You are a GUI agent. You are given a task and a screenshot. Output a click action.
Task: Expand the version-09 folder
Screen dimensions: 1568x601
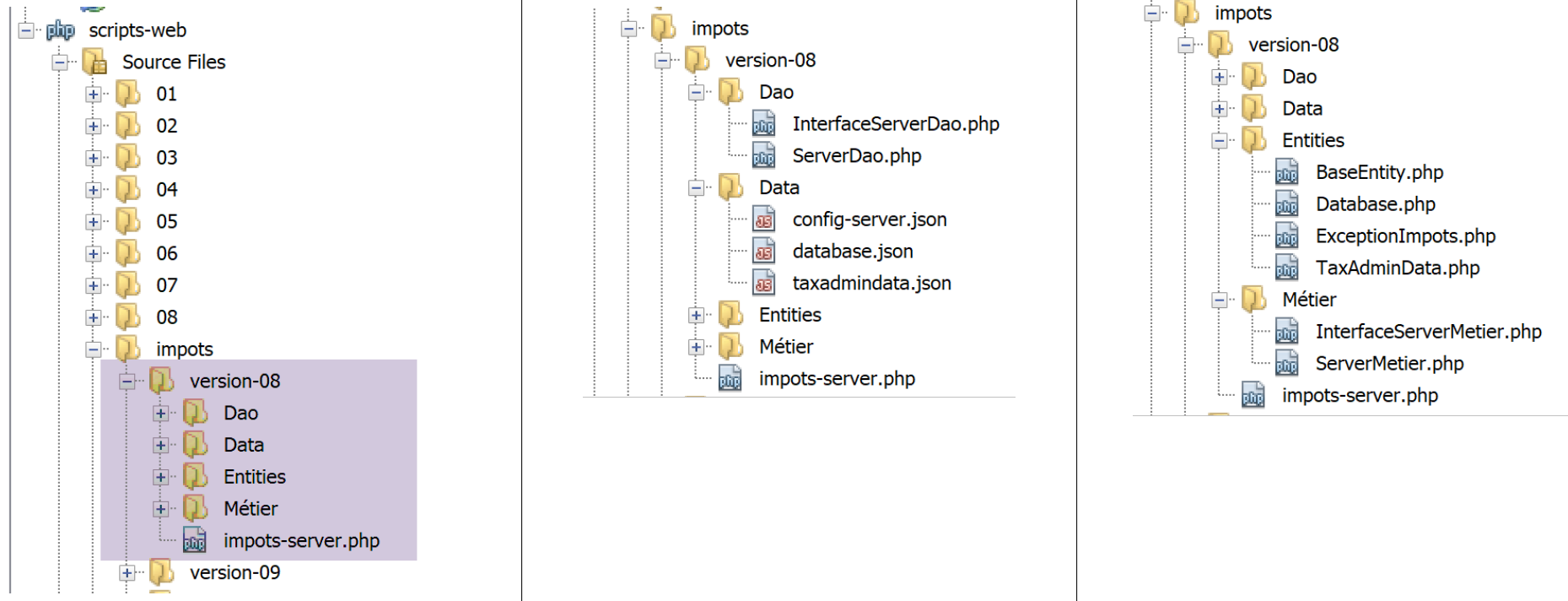point(127,573)
